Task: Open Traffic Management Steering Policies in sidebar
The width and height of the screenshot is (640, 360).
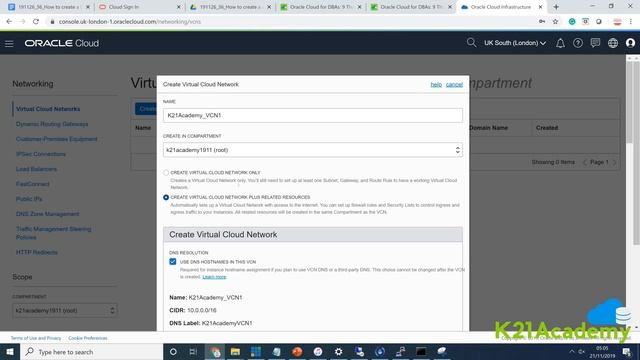Action: pyautogui.click(x=53, y=233)
